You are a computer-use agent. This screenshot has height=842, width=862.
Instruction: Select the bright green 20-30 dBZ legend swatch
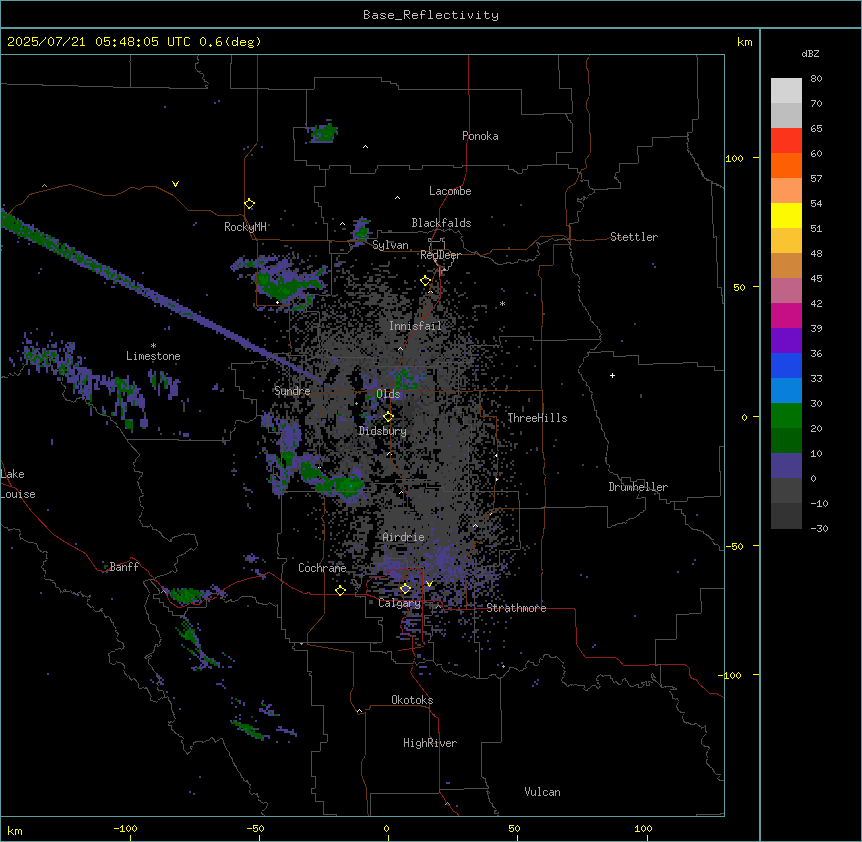[x=786, y=416]
